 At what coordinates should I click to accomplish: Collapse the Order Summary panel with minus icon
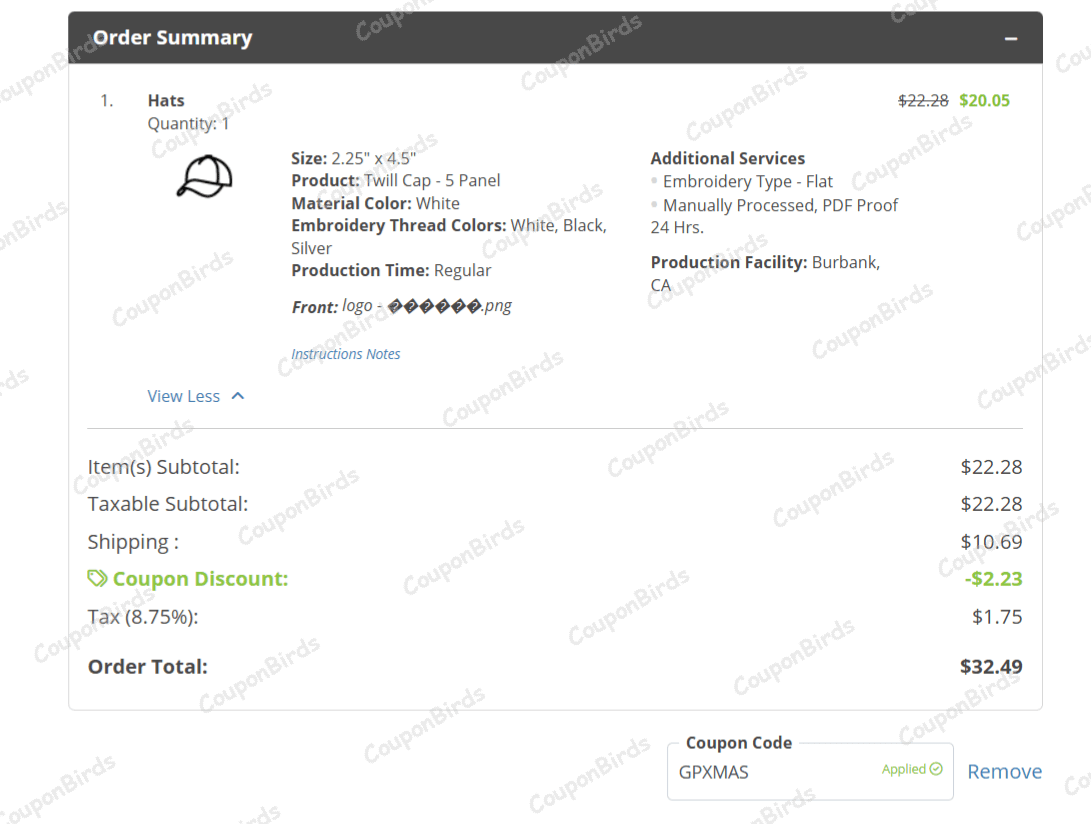coord(1011,39)
